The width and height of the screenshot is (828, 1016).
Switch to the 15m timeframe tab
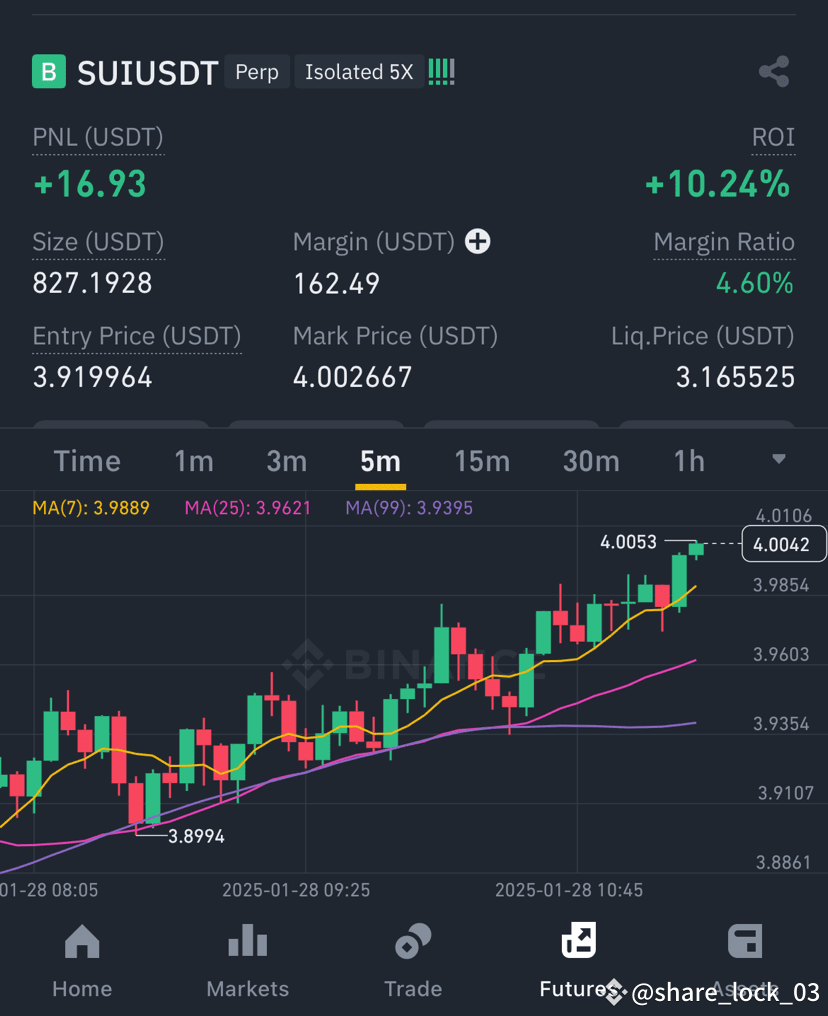tap(482, 461)
